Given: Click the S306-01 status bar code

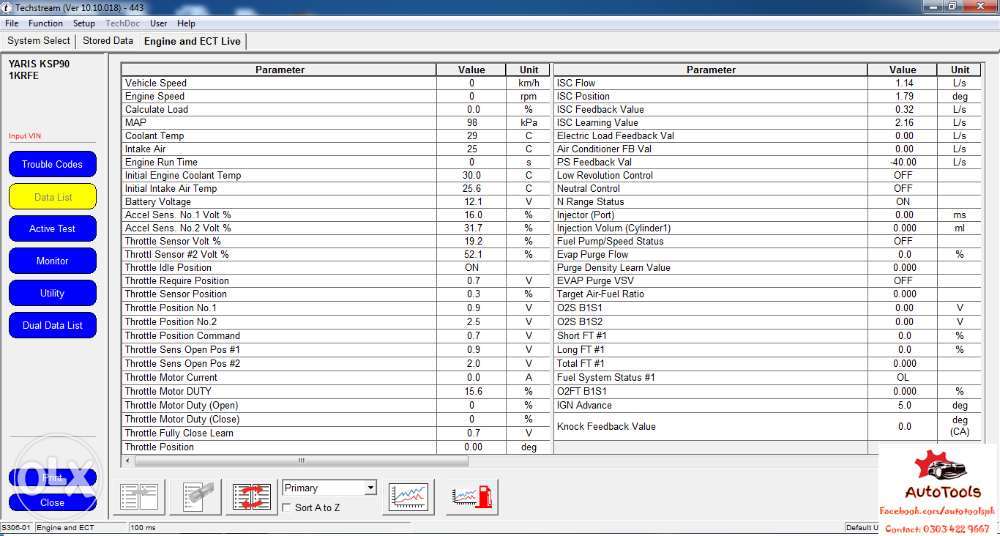Looking at the screenshot, I should (17, 528).
